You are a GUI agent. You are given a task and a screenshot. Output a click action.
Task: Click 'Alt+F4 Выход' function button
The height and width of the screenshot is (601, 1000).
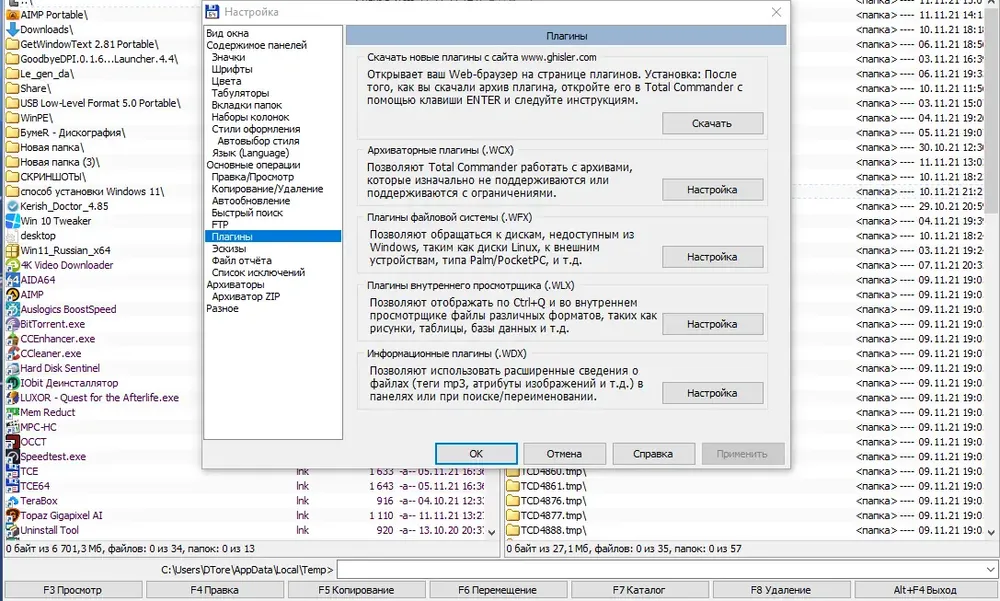point(925,590)
